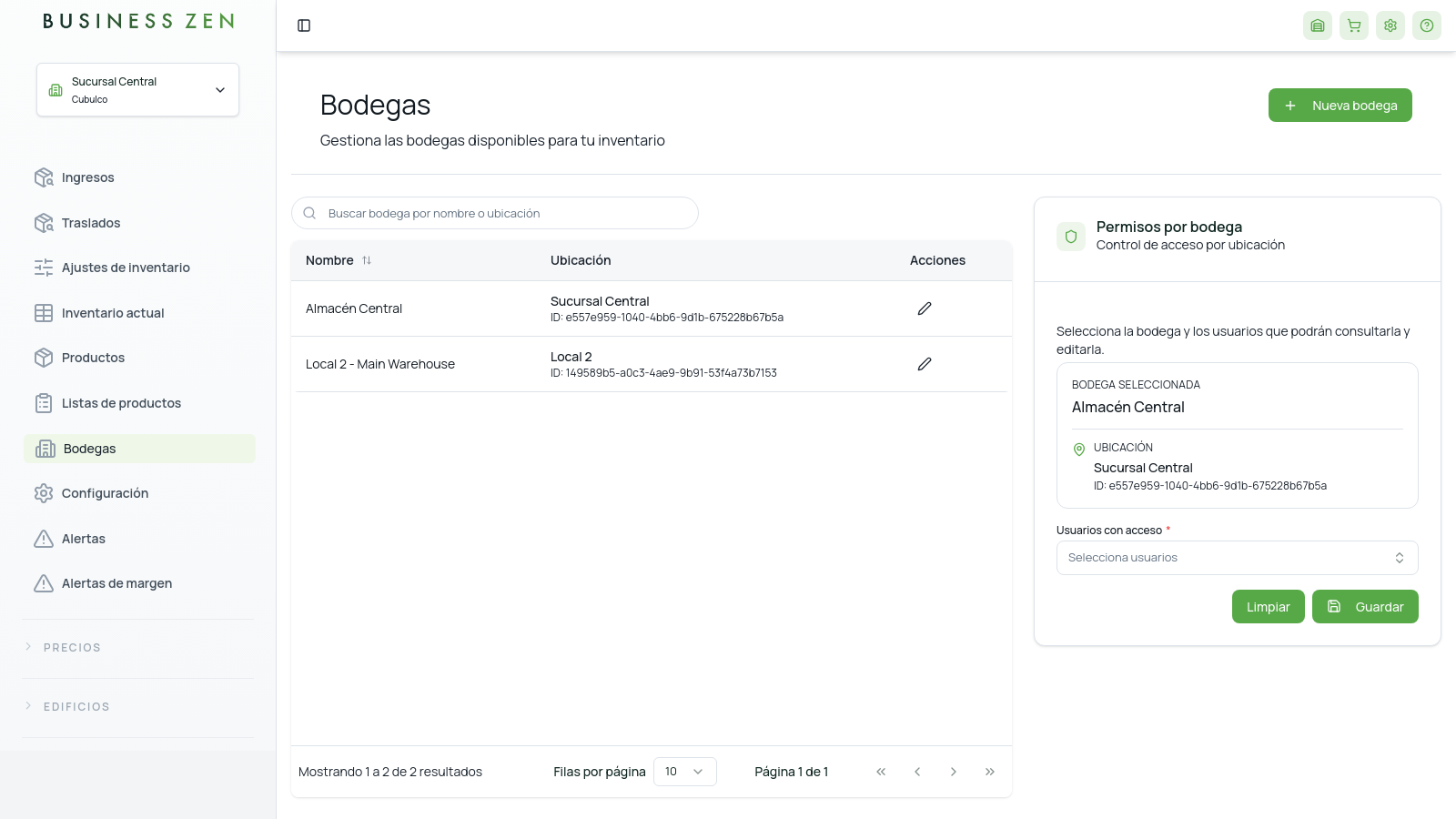Screen dimensions: 1456x819
Task: Open the warehouse icon in top bar
Action: click(x=1318, y=25)
